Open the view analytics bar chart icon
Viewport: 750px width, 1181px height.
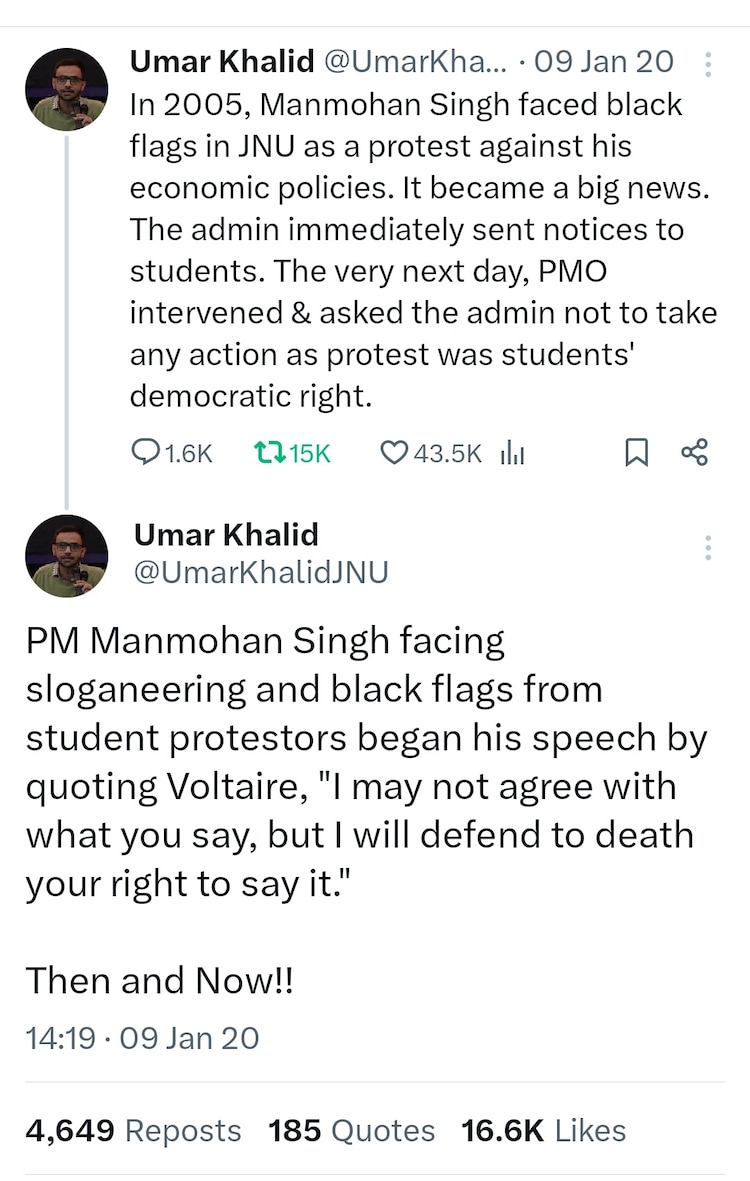coord(512,453)
